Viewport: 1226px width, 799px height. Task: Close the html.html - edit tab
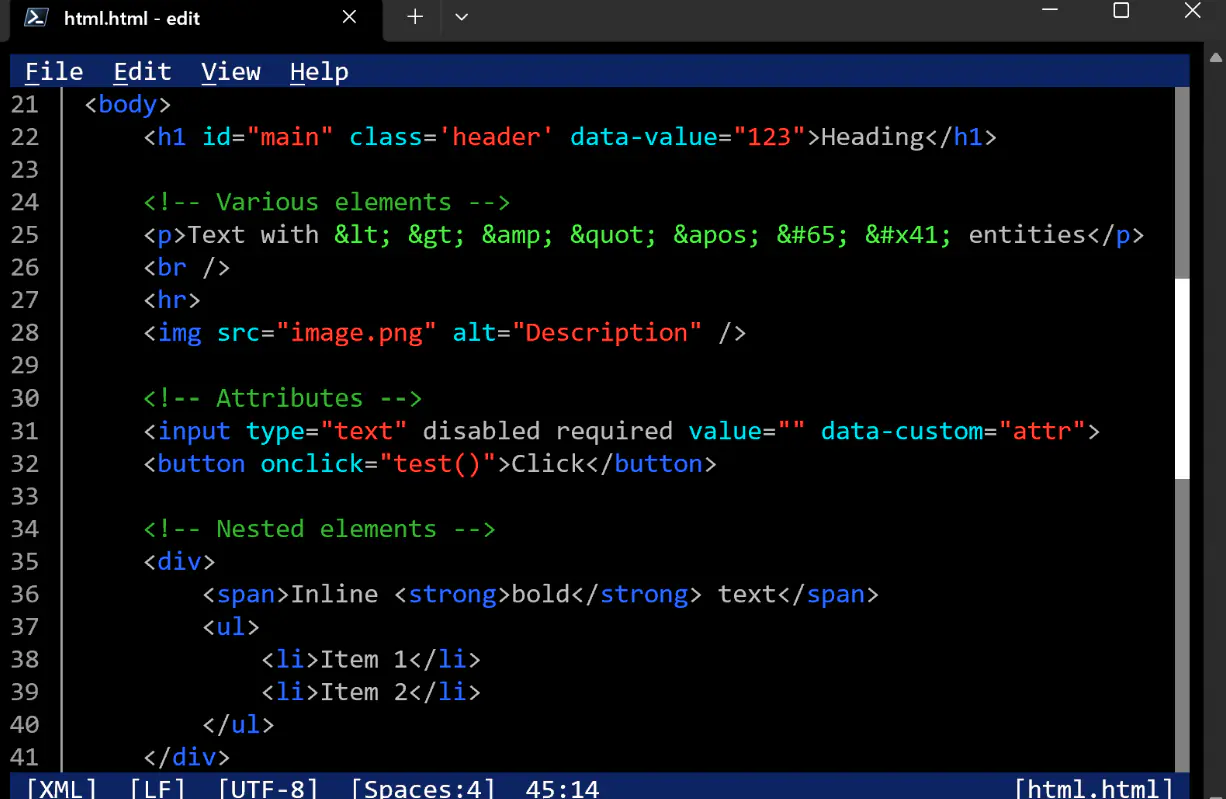pos(349,17)
